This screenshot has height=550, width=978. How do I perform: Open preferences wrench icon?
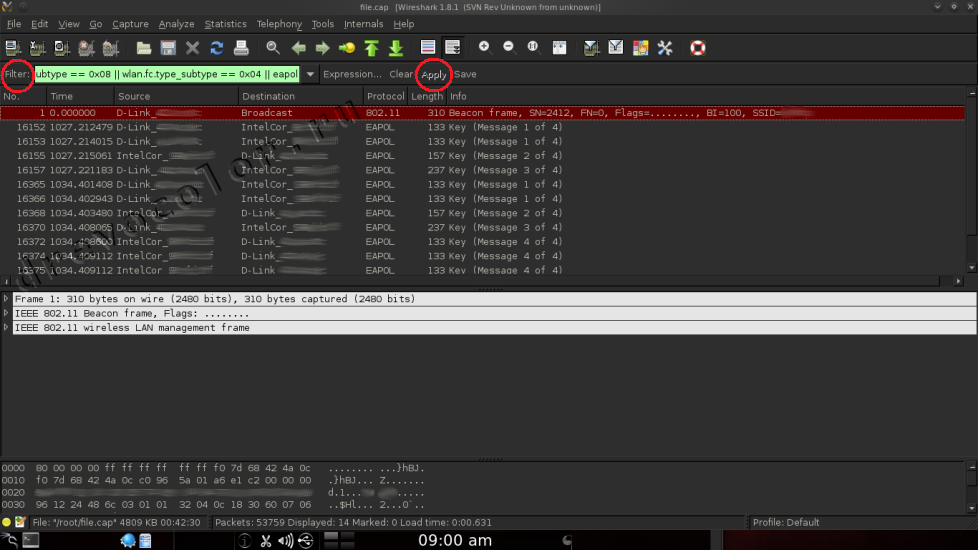pos(665,47)
